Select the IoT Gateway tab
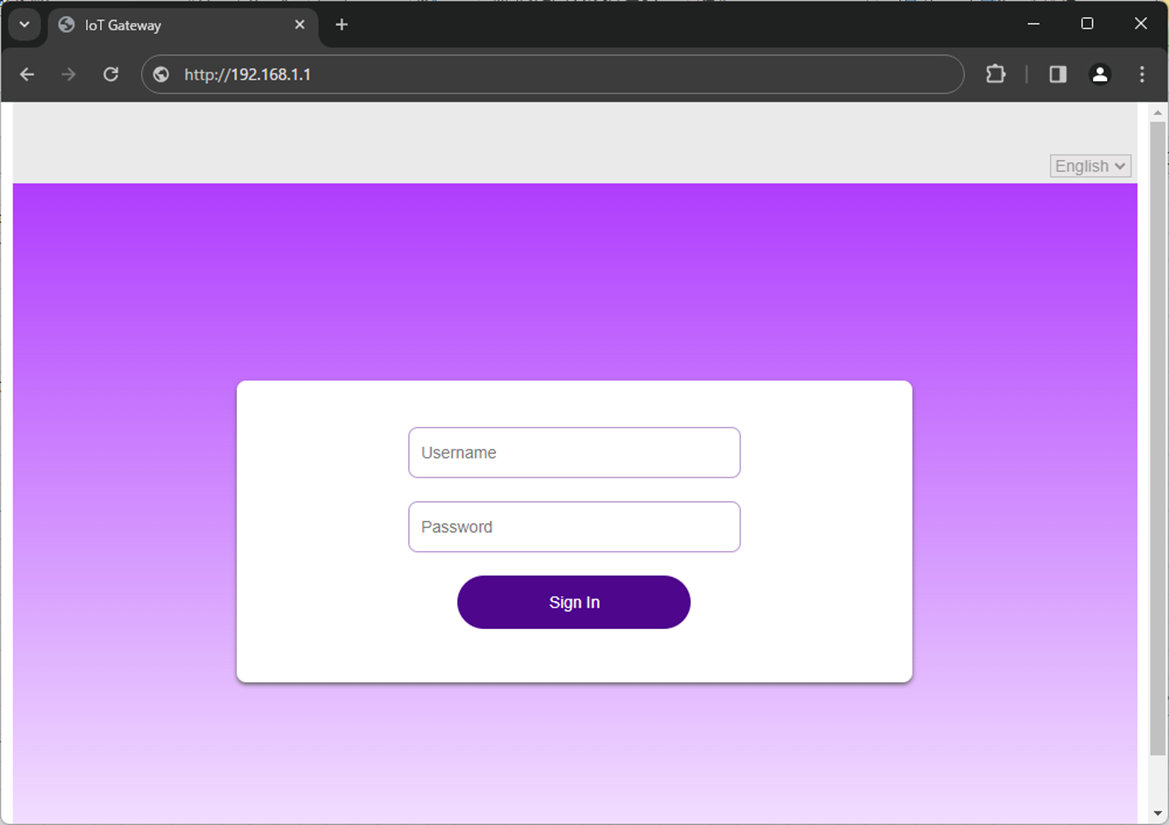Image resolution: width=1169 pixels, height=825 pixels. click(170, 25)
